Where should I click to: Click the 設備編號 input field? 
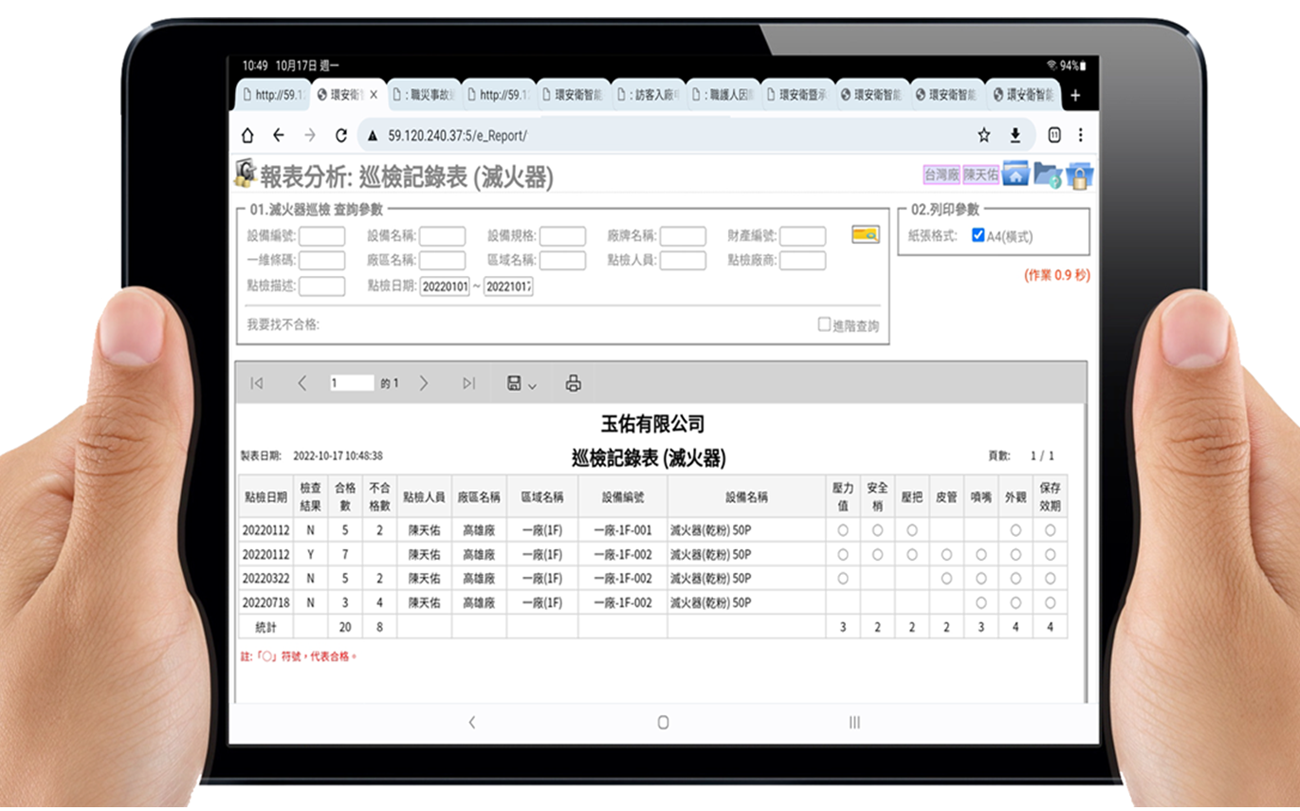322,237
